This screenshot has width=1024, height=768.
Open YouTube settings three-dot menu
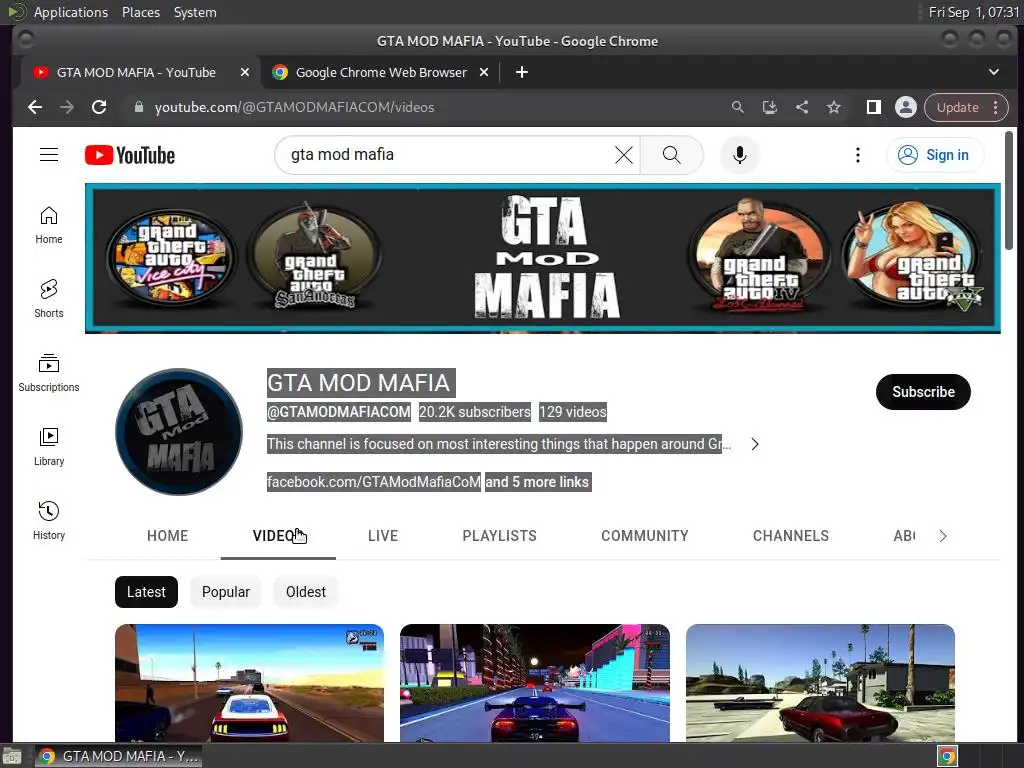pyautogui.click(x=857, y=155)
